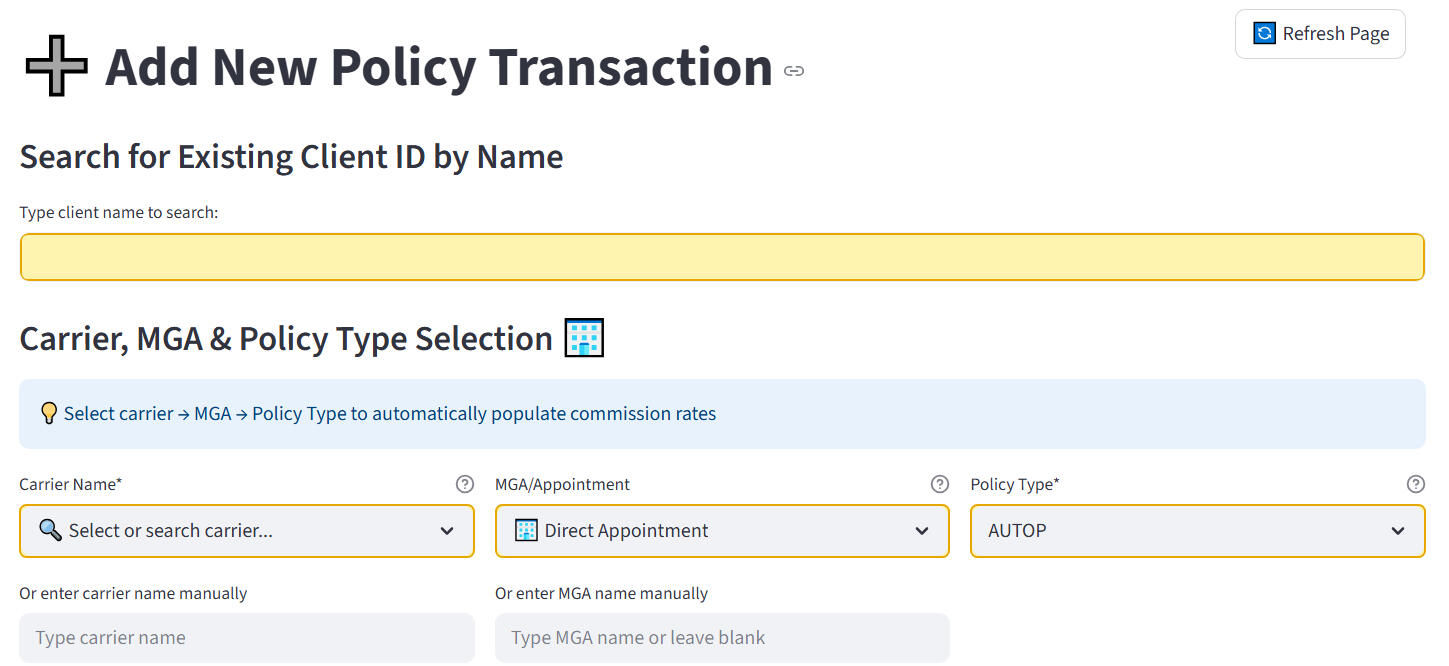Click the Search for Existing Client ID heading
1449x666 pixels.
click(291, 157)
